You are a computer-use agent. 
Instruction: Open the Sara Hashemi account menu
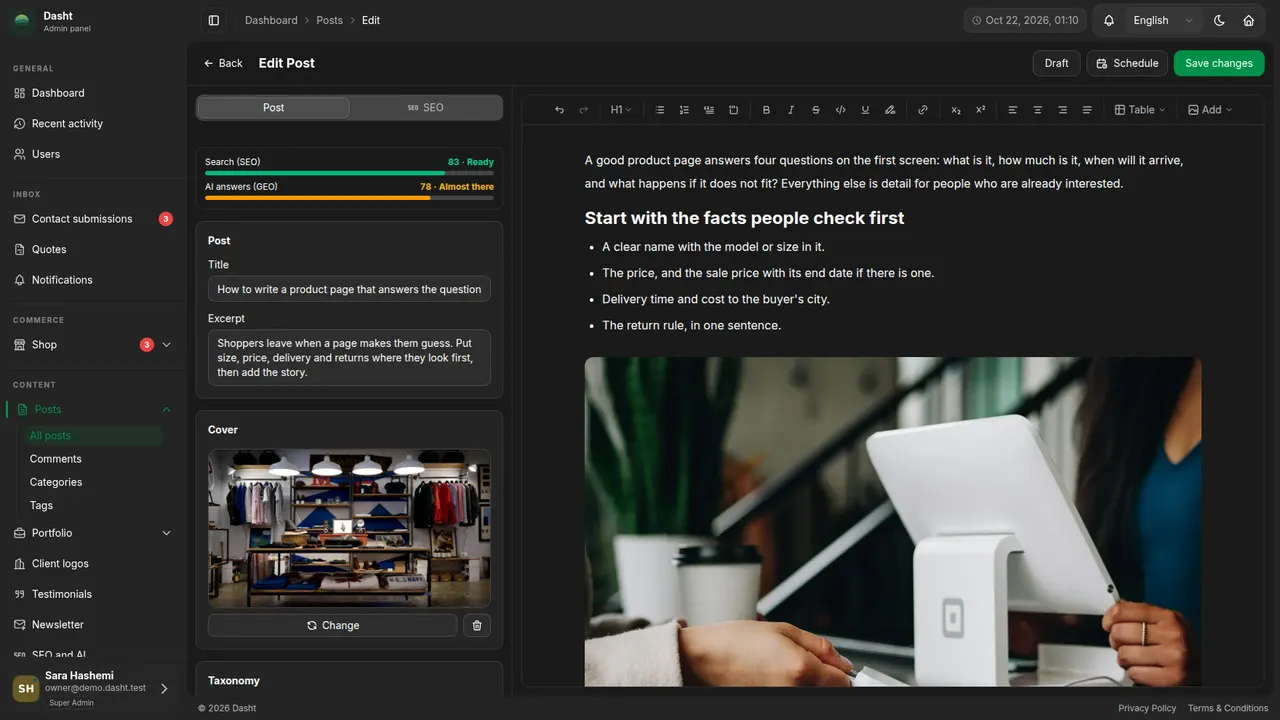click(91, 688)
